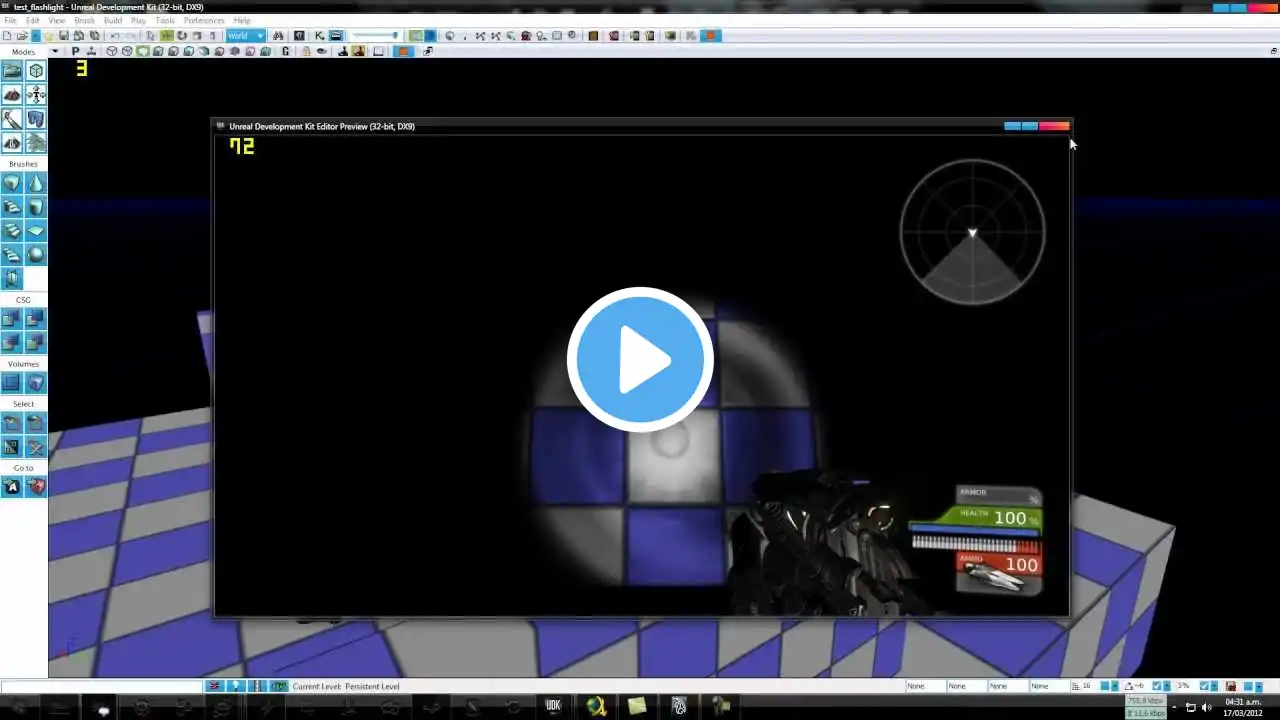Show selected actors only

12,423
